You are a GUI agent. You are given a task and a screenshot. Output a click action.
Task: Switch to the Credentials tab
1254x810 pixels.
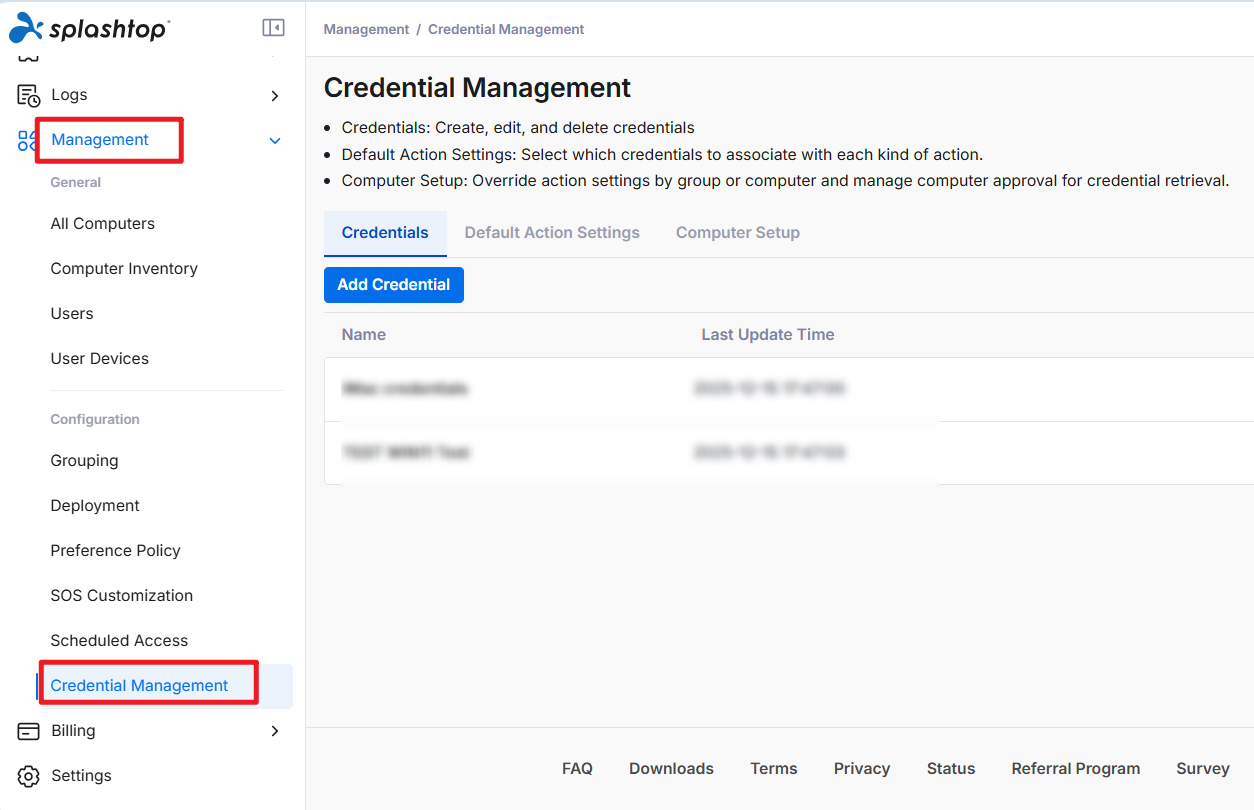tap(385, 233)
